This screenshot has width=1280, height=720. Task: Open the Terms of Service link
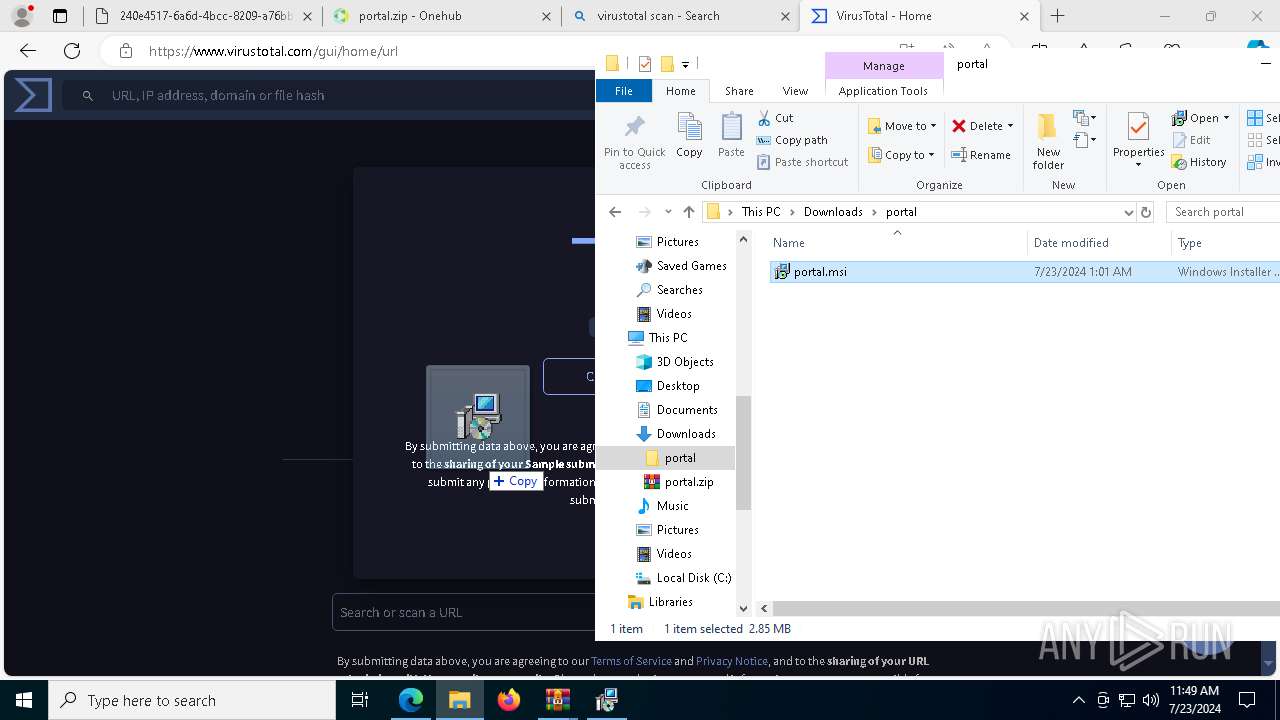[631, 661]
